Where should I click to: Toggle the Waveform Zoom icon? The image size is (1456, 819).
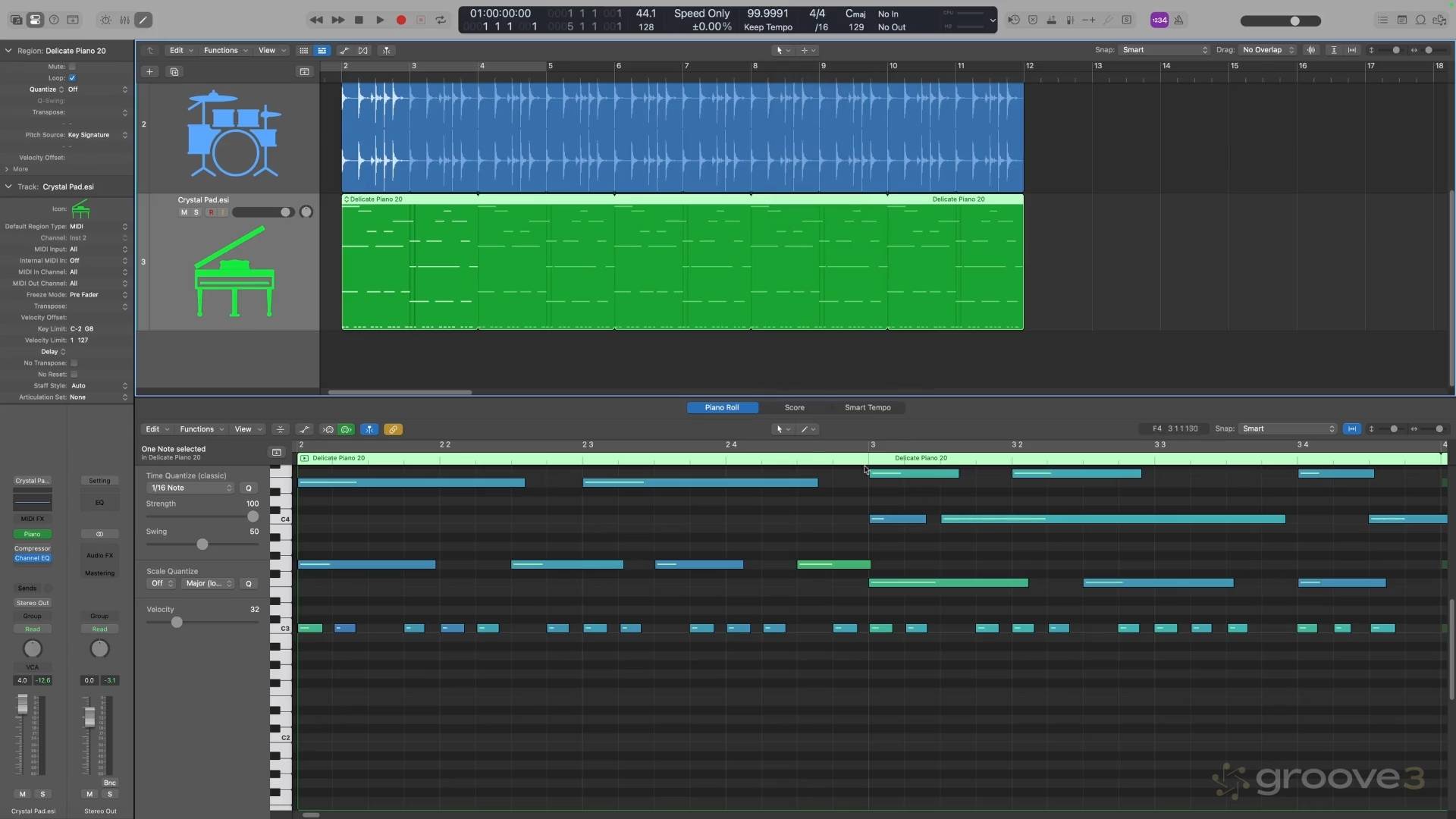pos(1311,50)
